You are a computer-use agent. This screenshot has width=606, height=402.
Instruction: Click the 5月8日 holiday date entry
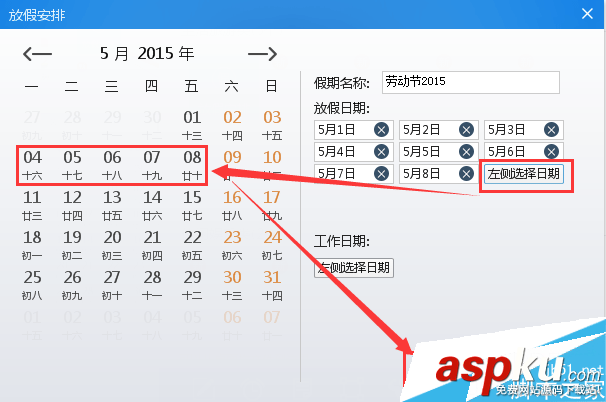[x=439, y=174]
